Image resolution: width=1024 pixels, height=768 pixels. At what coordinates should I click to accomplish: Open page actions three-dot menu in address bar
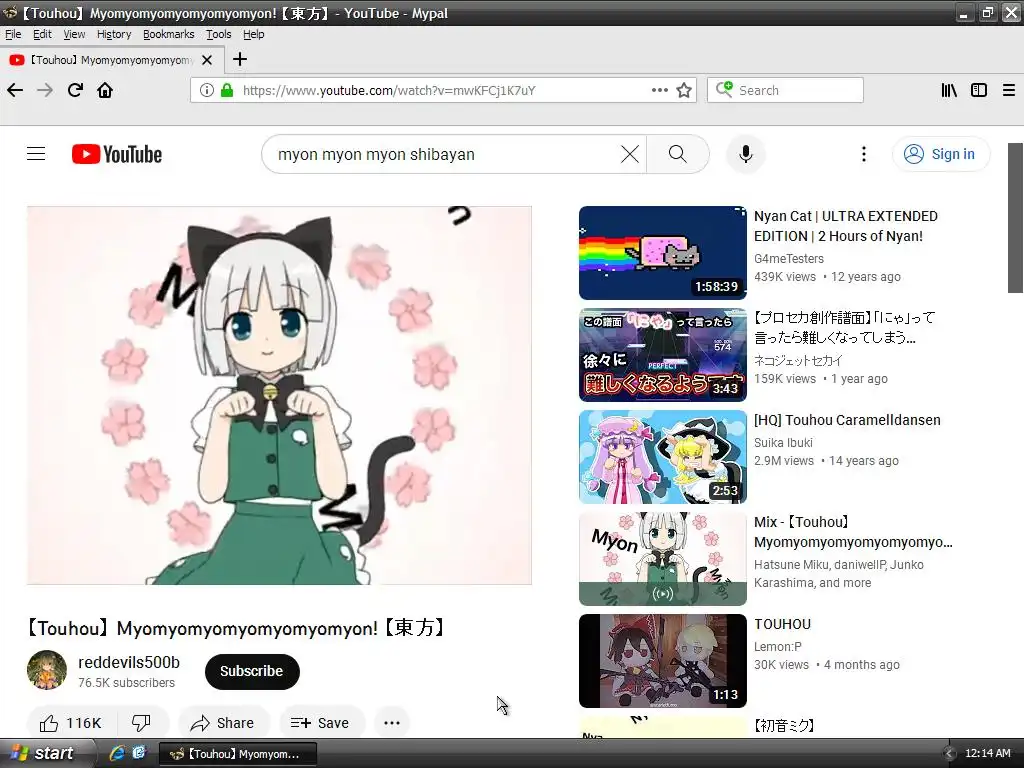click(660, 90)
